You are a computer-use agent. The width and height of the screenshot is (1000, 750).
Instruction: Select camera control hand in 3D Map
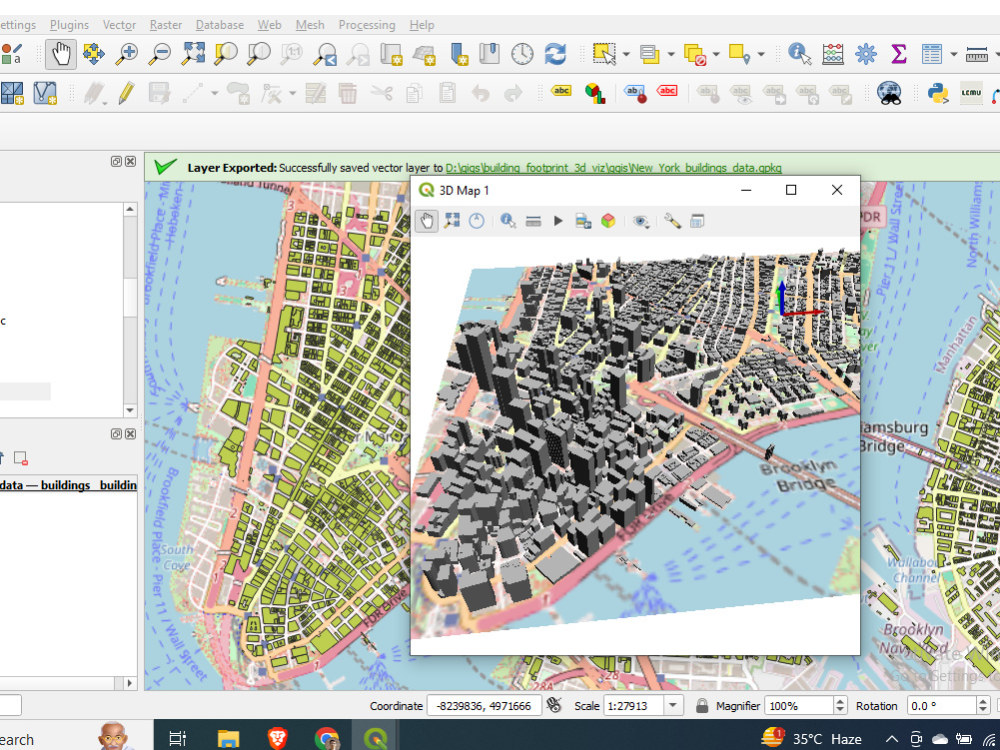427,221
